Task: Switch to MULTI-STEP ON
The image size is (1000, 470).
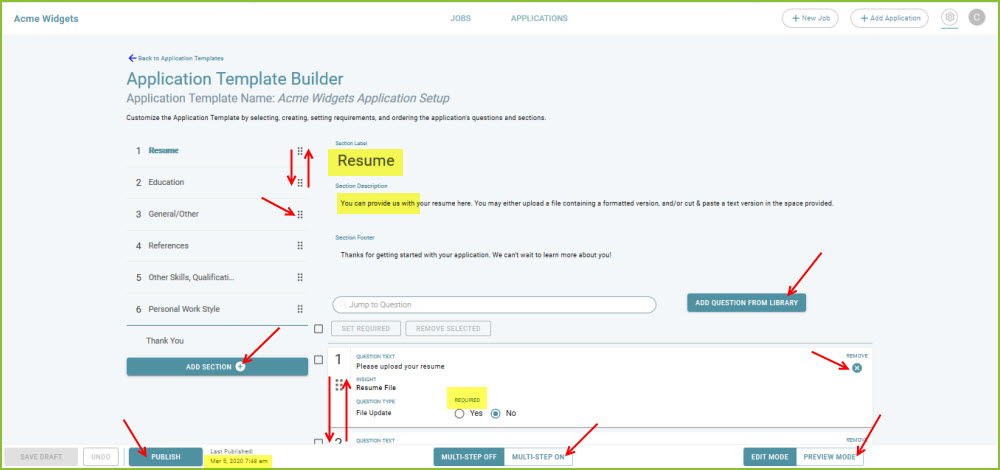Action: click(538, 457)
